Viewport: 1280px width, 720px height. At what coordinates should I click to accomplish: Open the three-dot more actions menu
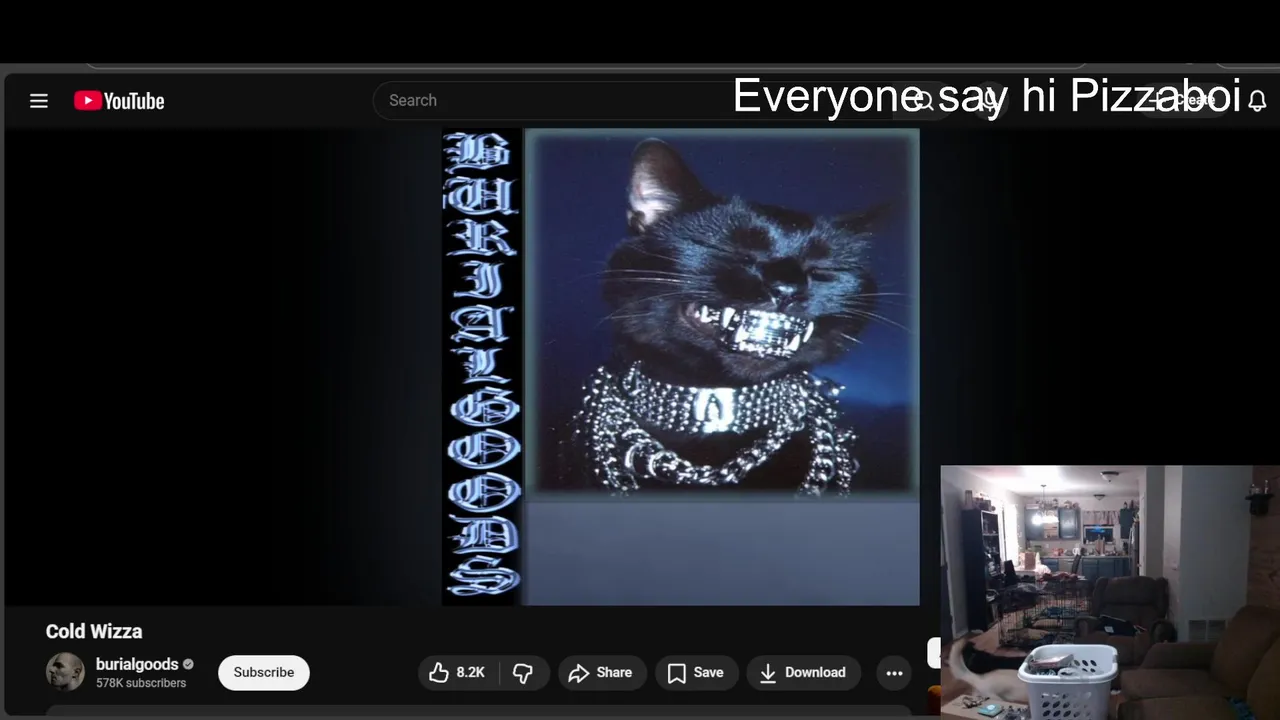click(x=894, y=673)
